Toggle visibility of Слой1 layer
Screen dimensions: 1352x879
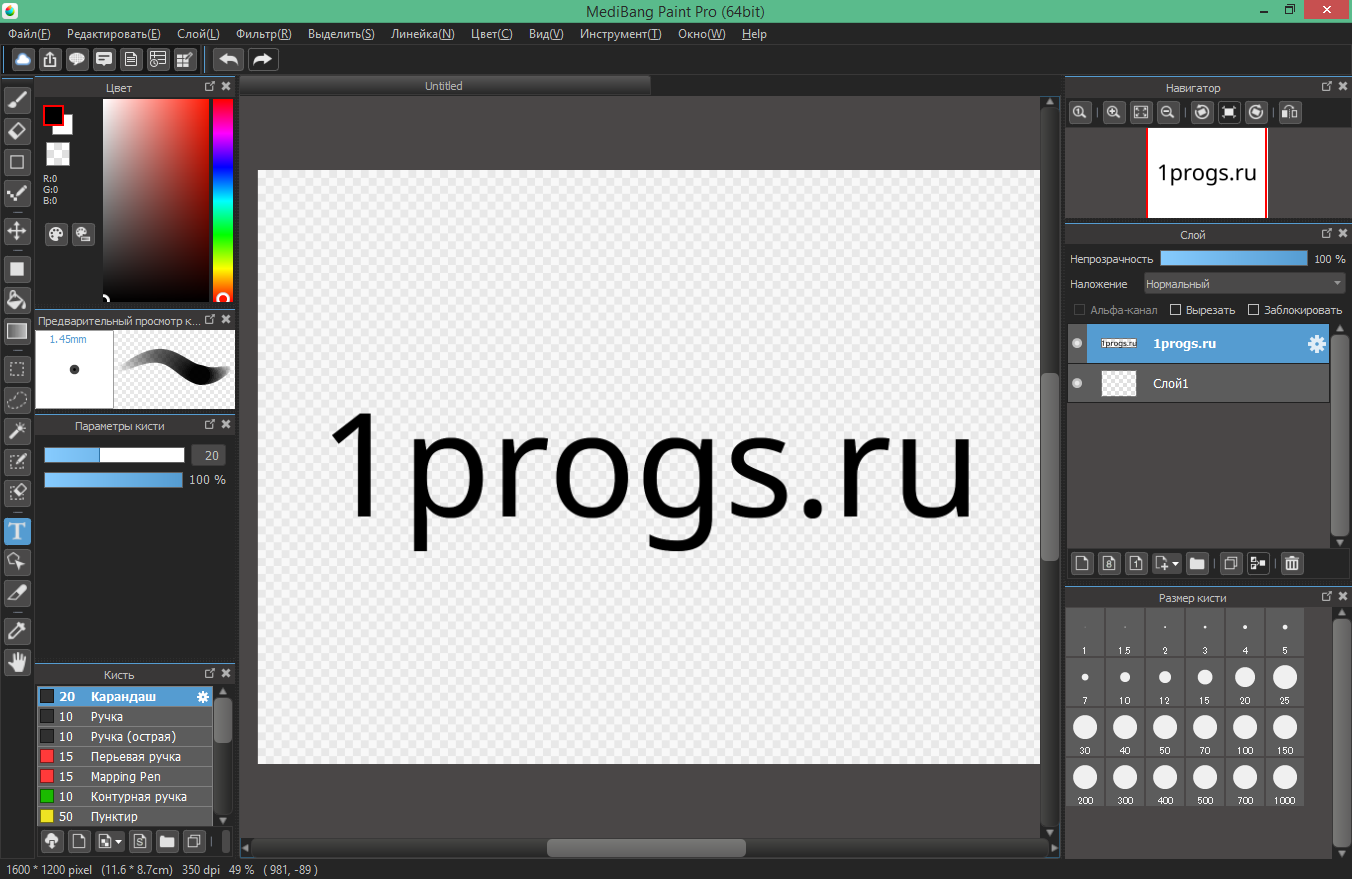point(1077,383)
